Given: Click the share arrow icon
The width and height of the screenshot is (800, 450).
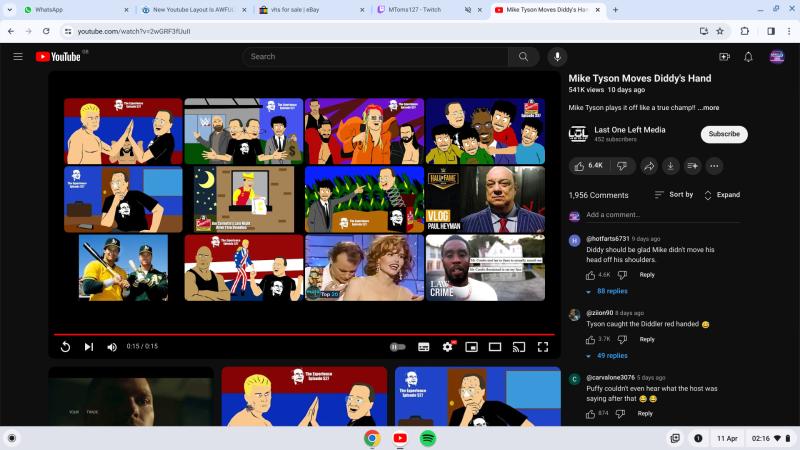Looking at the screenshot, I should (649, 165).
